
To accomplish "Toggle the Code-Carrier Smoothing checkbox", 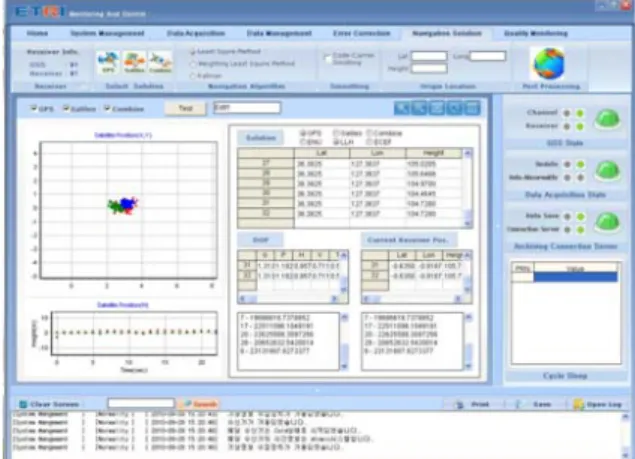I will click(x=328, y=57).
